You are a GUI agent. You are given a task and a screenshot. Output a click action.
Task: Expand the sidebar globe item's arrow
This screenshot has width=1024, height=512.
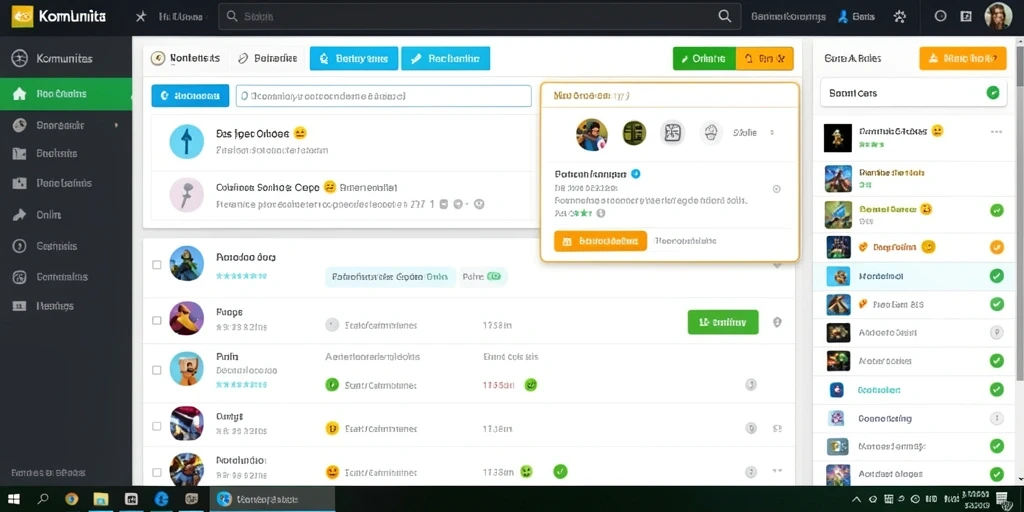pos(116,124)
